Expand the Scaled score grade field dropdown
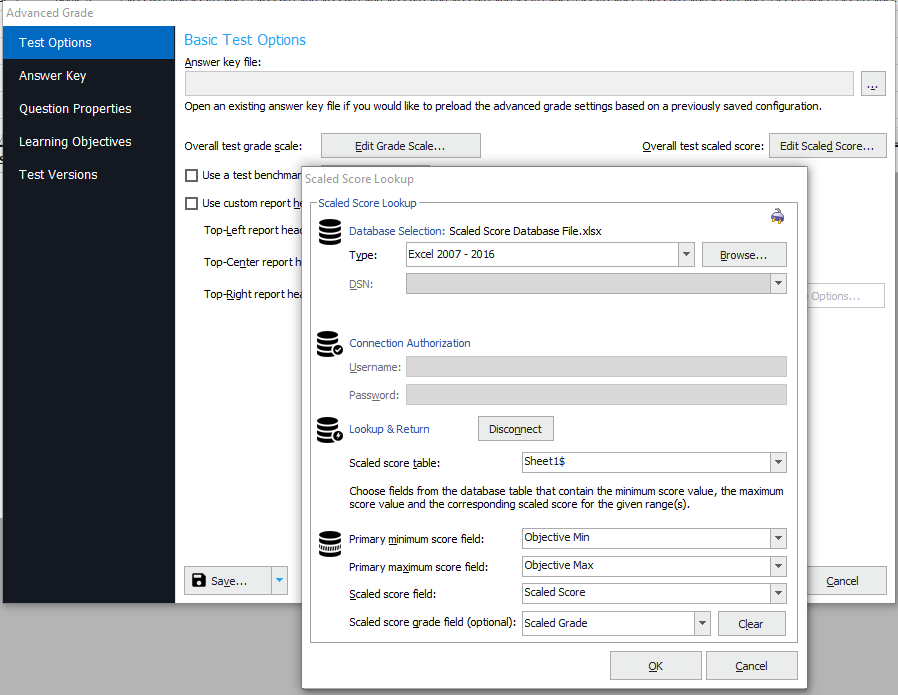 point(702,623)
